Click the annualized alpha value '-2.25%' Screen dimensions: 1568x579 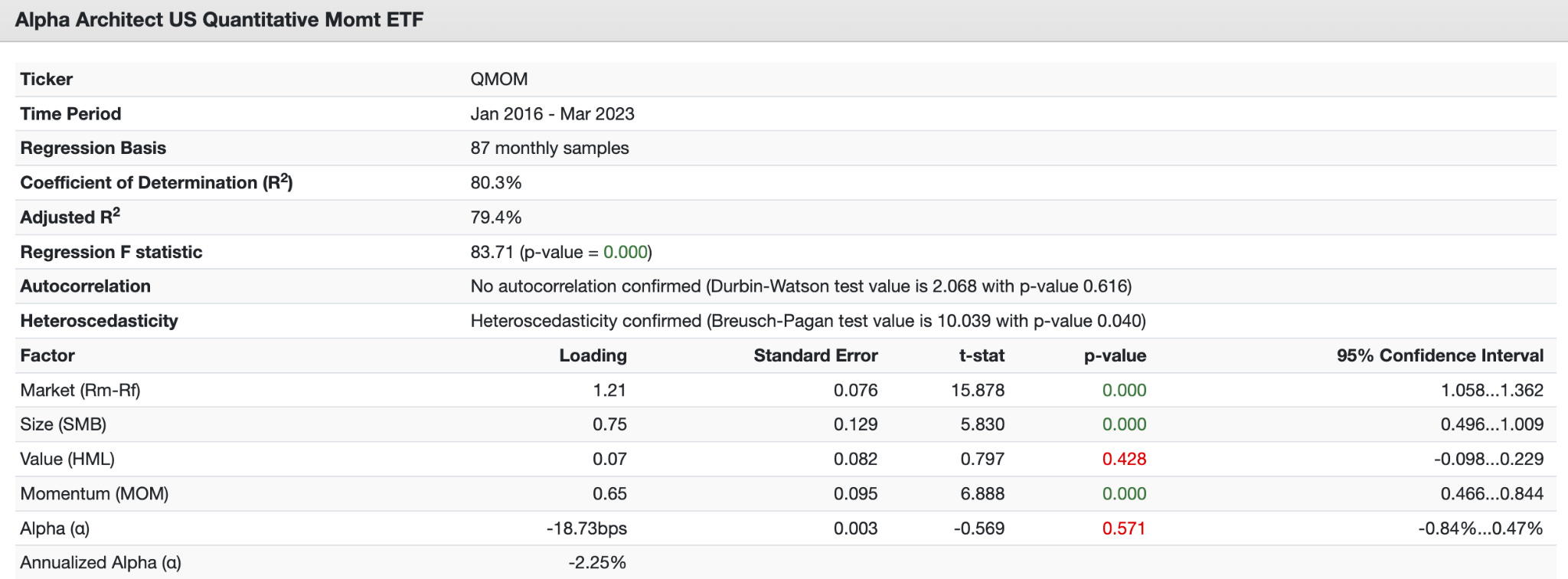[597, 563]
